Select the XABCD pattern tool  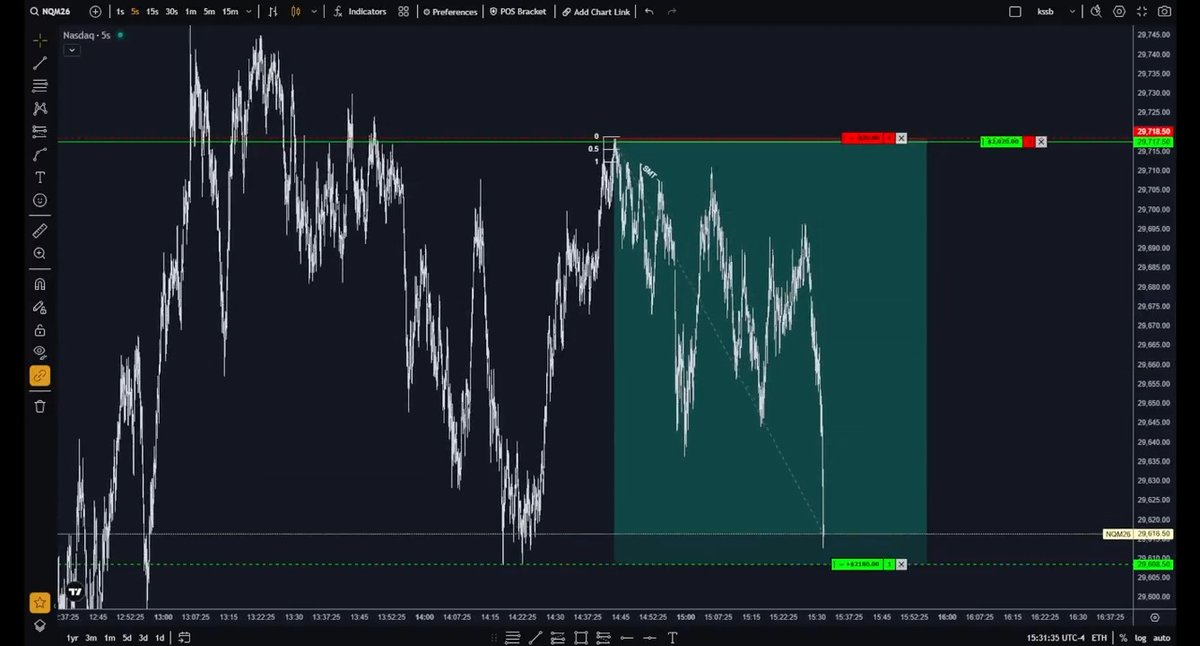(40, 108)
